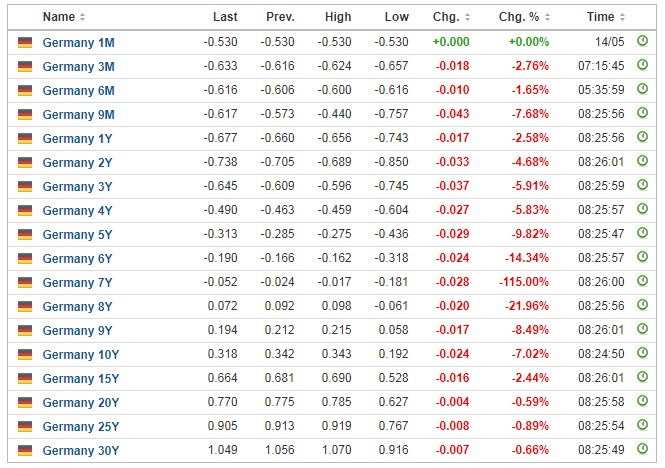Open the Germany 3M bond link
The image size is (665, 468).
[78, 67]
